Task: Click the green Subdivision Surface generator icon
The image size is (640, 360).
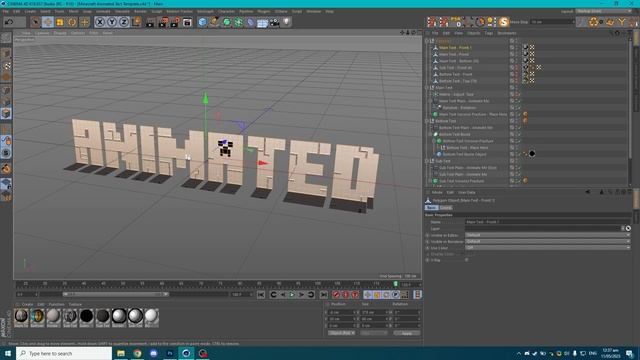Action: click(x=227, y=22)
